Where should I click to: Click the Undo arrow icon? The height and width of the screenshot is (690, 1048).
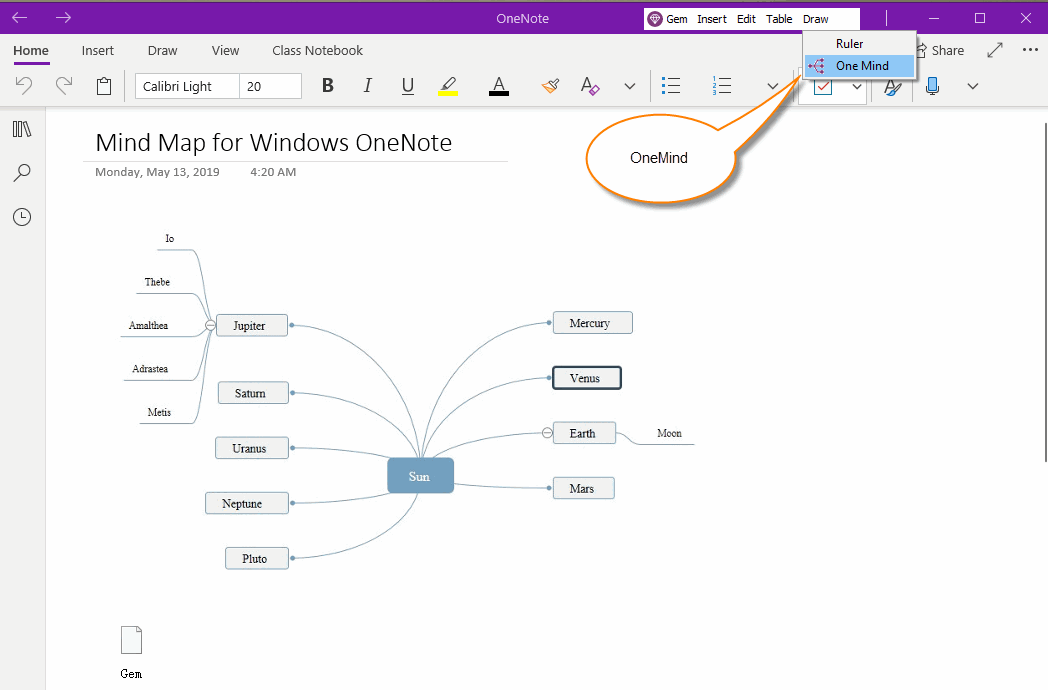tap(24, 86)
